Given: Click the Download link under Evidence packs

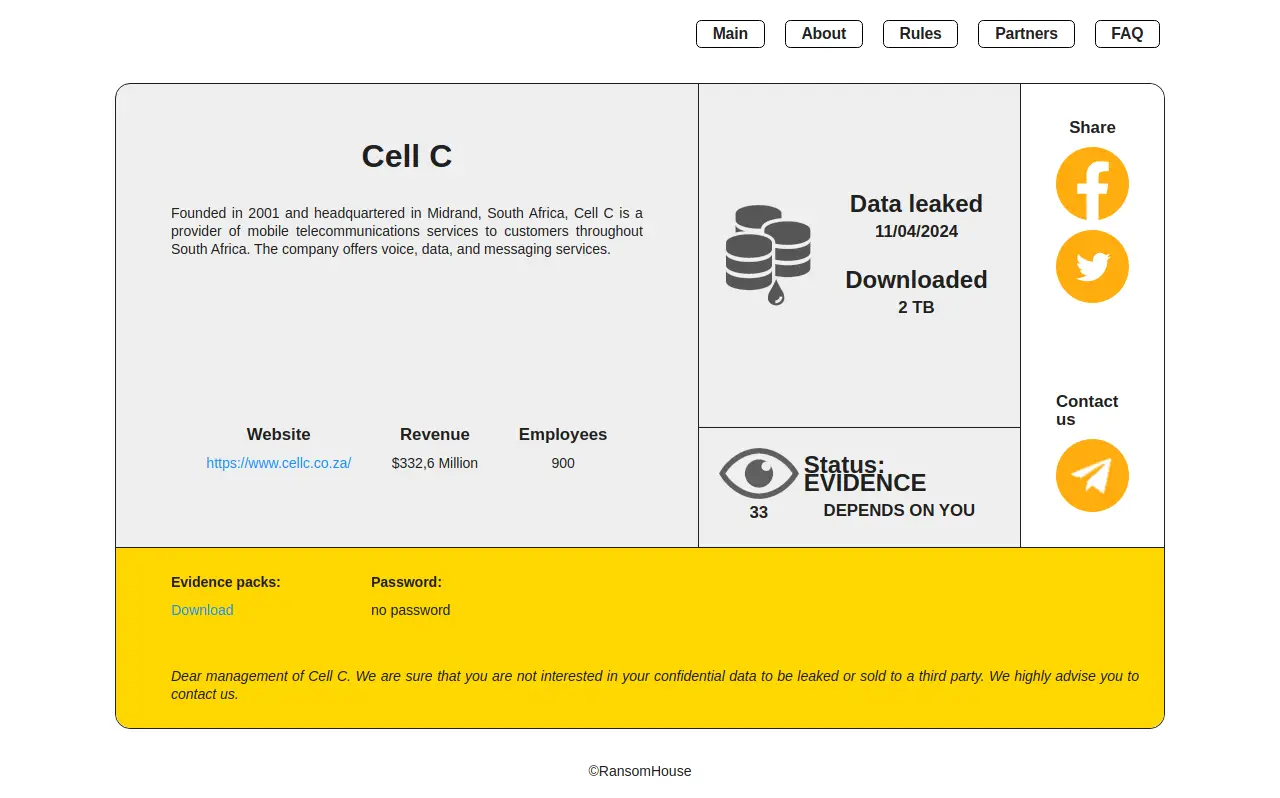Looking at the screenshot, I should click(202, 610).
